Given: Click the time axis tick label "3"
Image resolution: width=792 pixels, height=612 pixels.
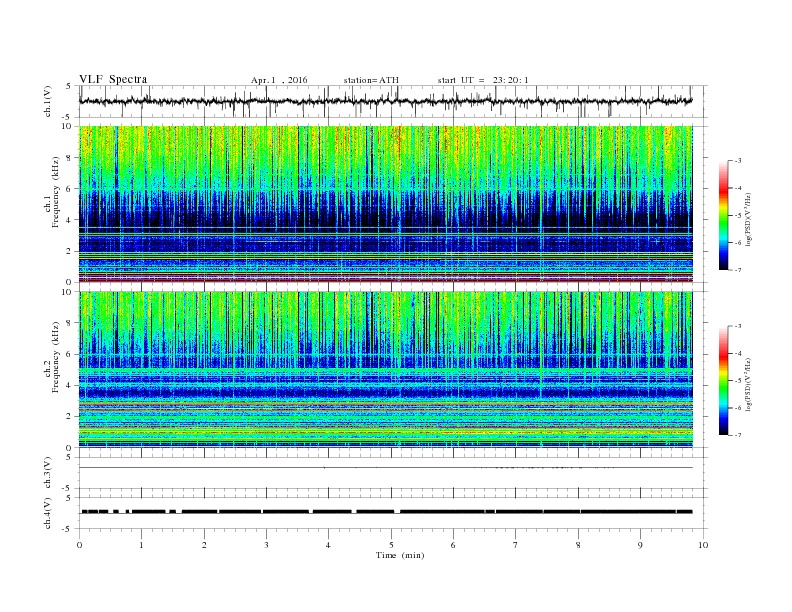Looking at the screenshot, I should [x=266, y=545].
